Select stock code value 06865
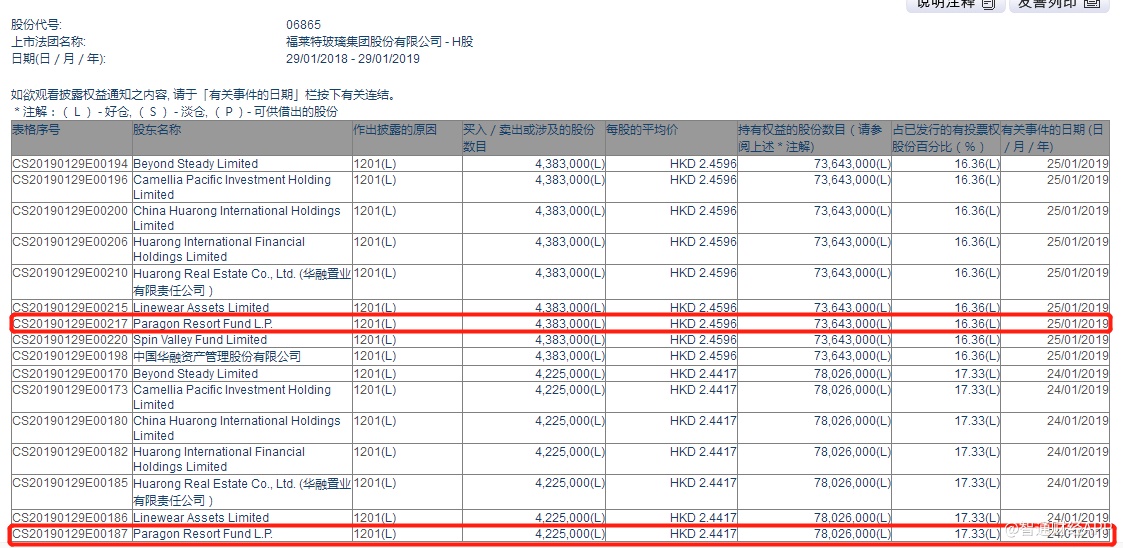Viewport: 1123px width, 548px height. pos(304,26)
